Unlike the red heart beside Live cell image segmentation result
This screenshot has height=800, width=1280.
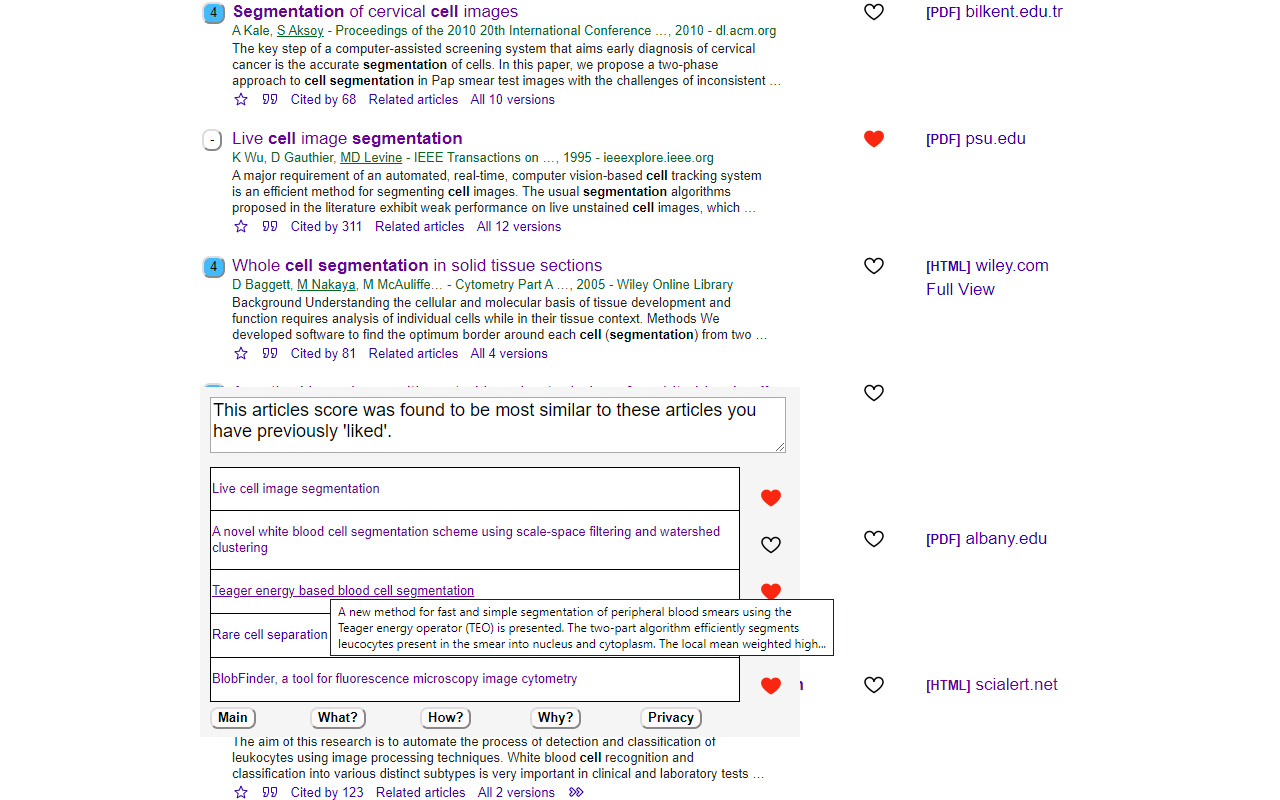click(874, 139)
